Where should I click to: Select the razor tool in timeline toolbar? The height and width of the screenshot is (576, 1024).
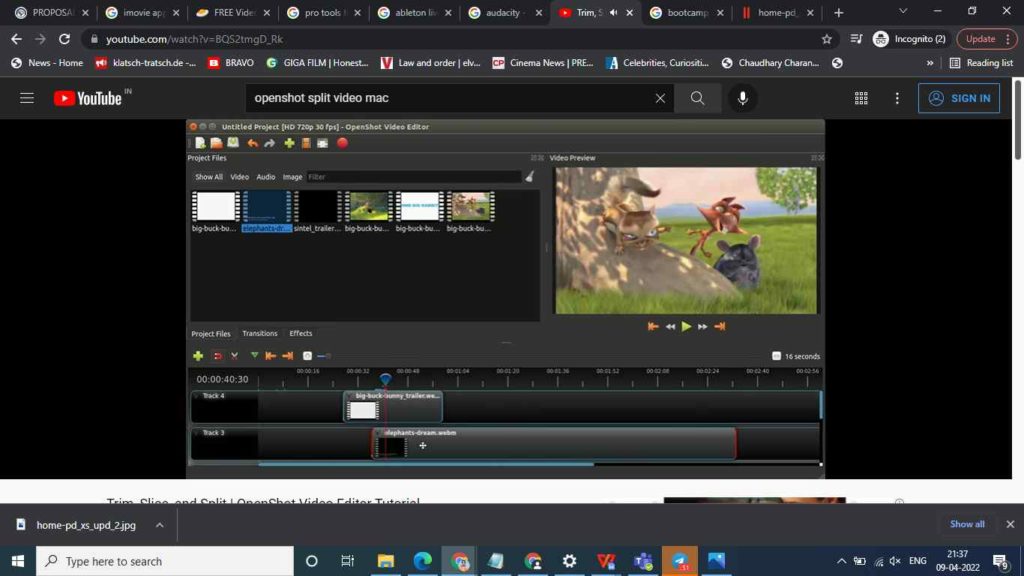tap(234, 356)
